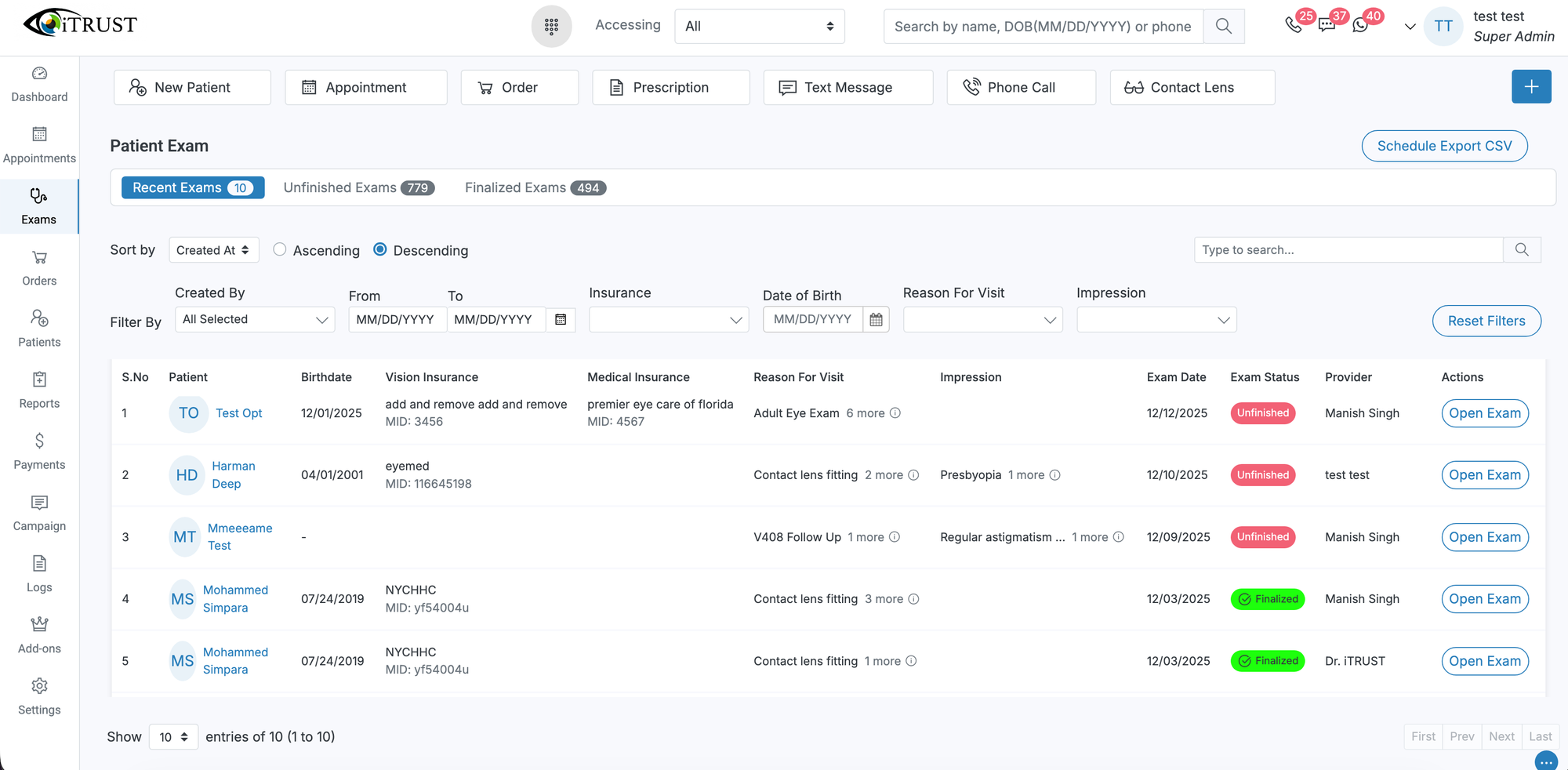This screenshot has height=770, width=1568.
Task: Open the dial pad grid icon
Action: pos(551,26)
